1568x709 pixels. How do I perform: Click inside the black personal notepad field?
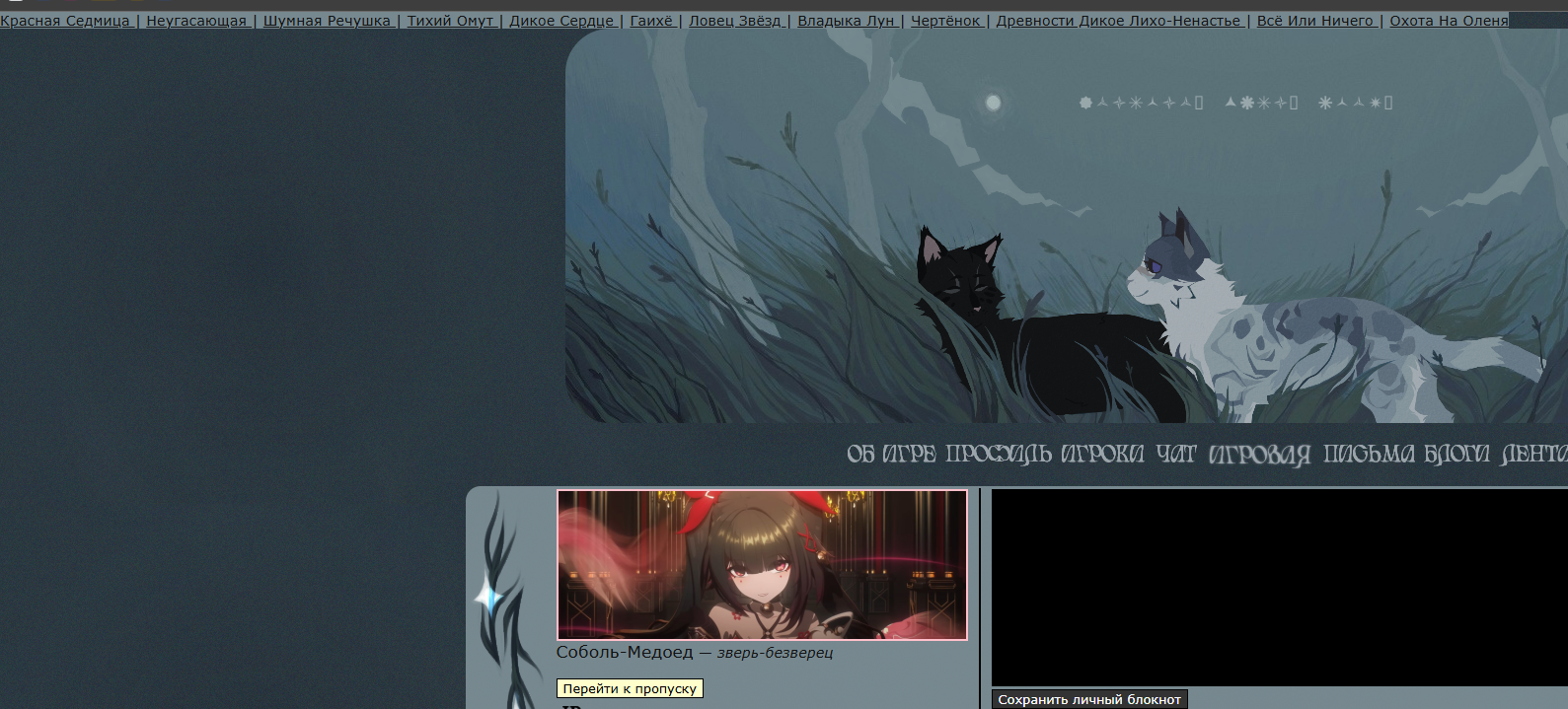click(1279, 587)
